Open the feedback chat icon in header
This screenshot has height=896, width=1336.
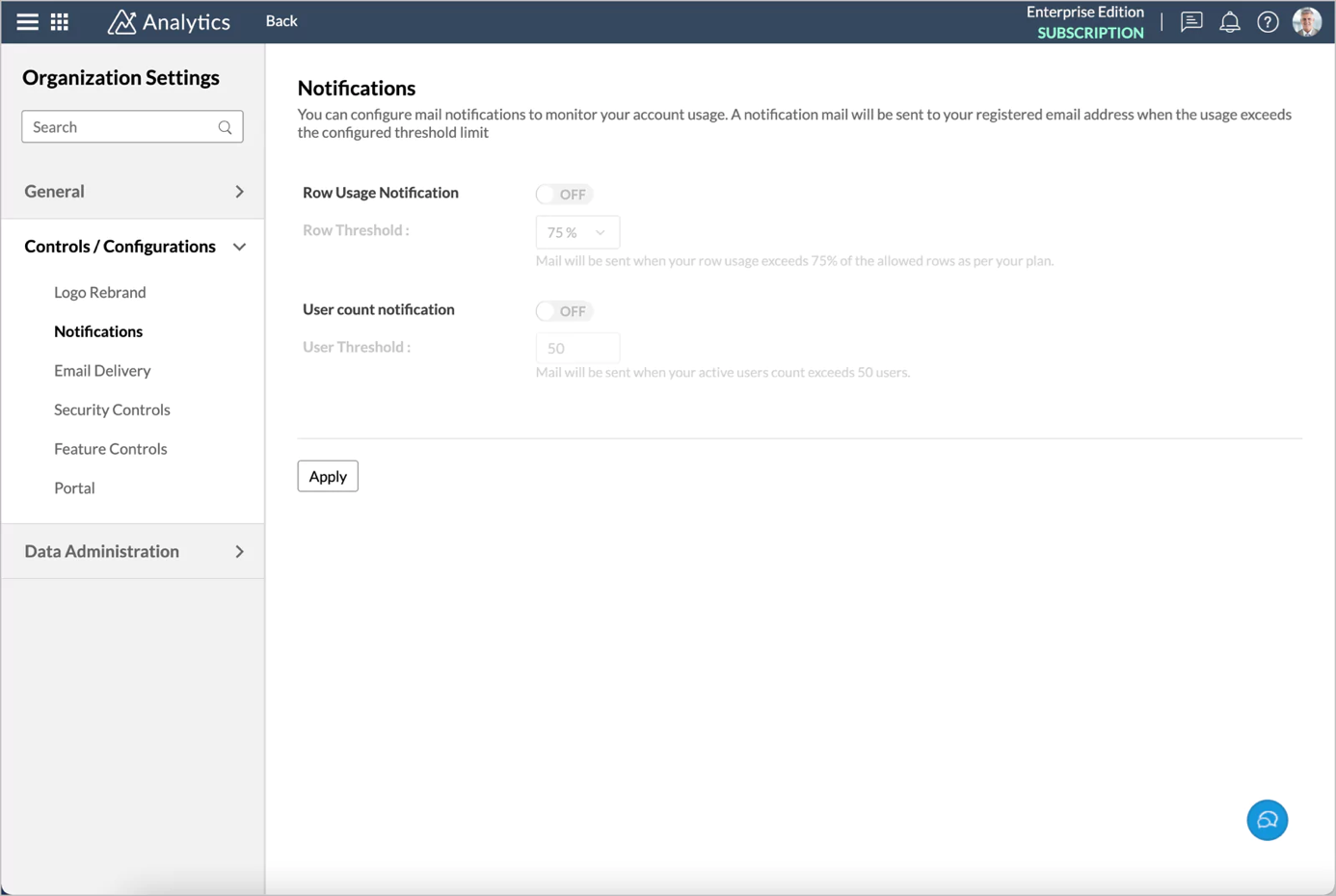[x=1191, y=21]
